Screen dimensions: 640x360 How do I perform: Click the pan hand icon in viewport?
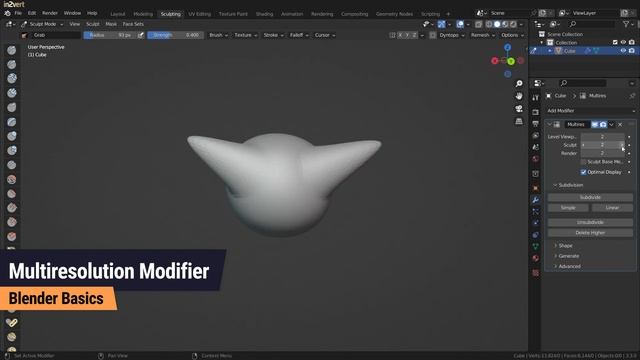point(519,96)
